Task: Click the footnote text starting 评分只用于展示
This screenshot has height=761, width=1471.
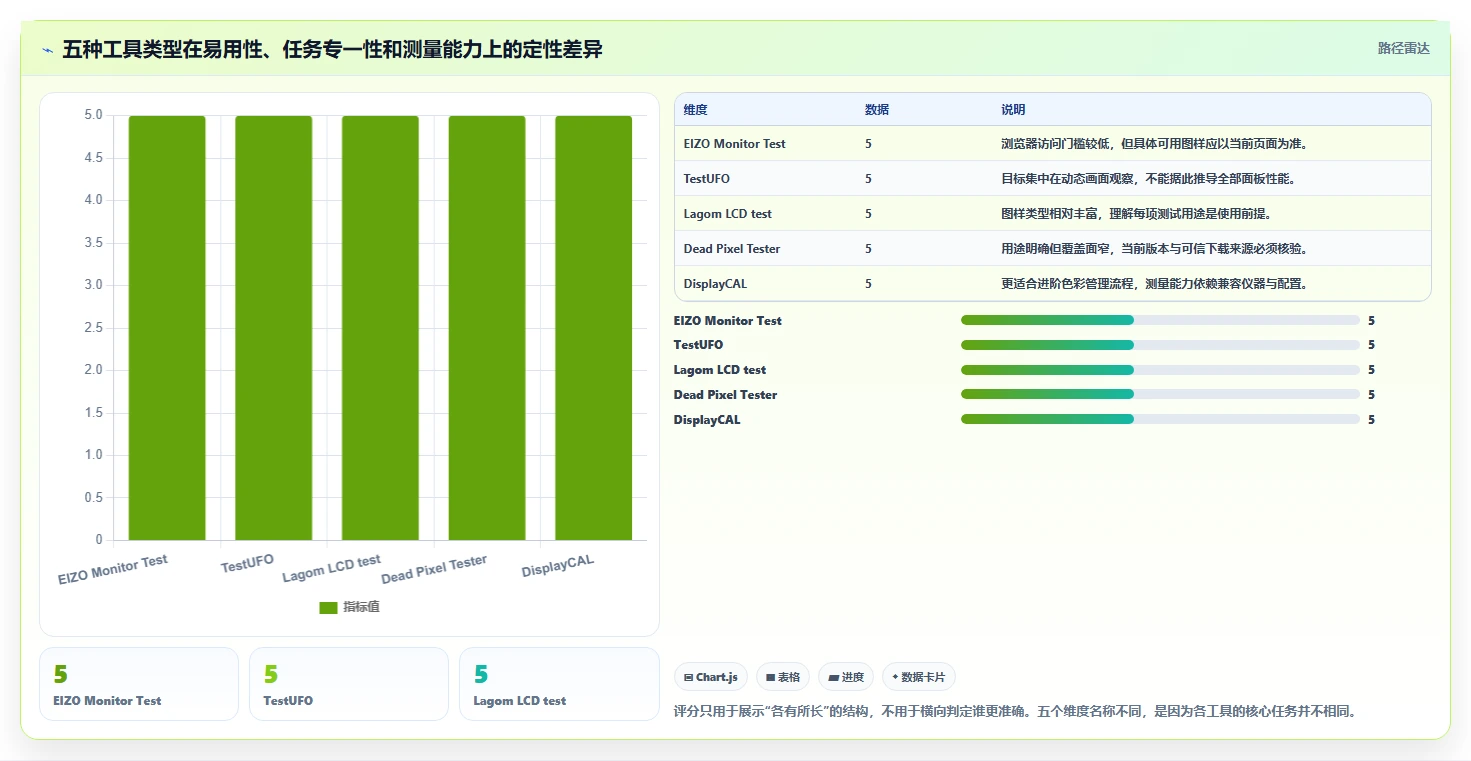Action: click(1015, 712)
